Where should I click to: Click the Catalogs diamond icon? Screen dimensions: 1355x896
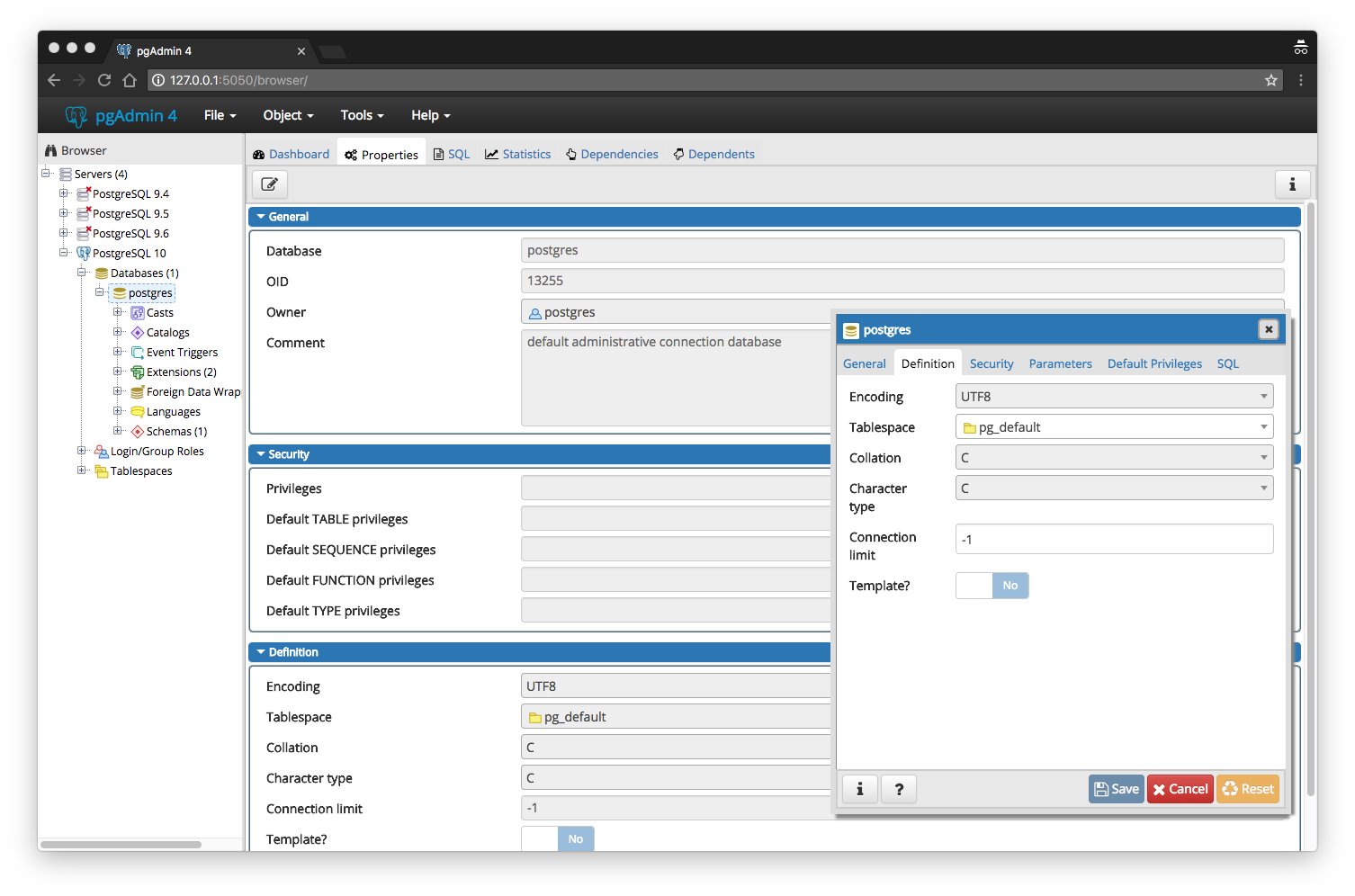138,332
